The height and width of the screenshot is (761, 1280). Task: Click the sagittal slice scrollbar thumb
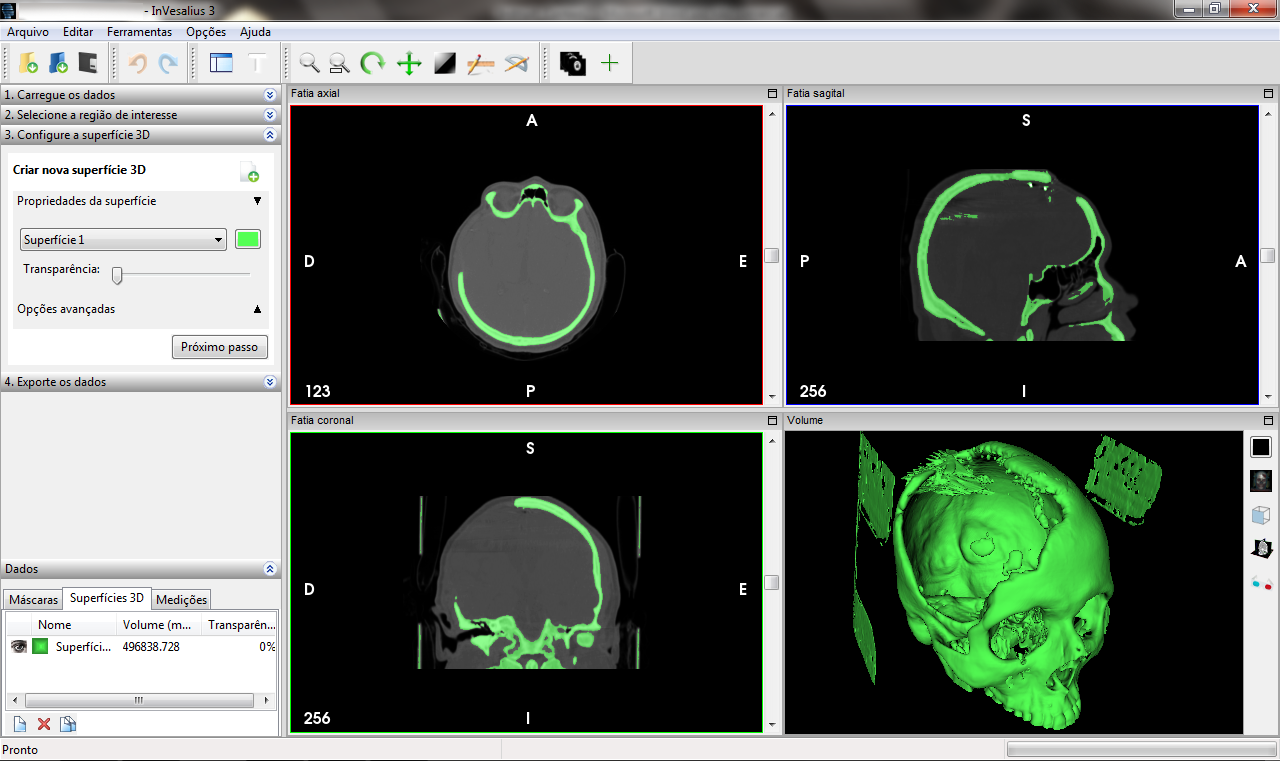1267,255
